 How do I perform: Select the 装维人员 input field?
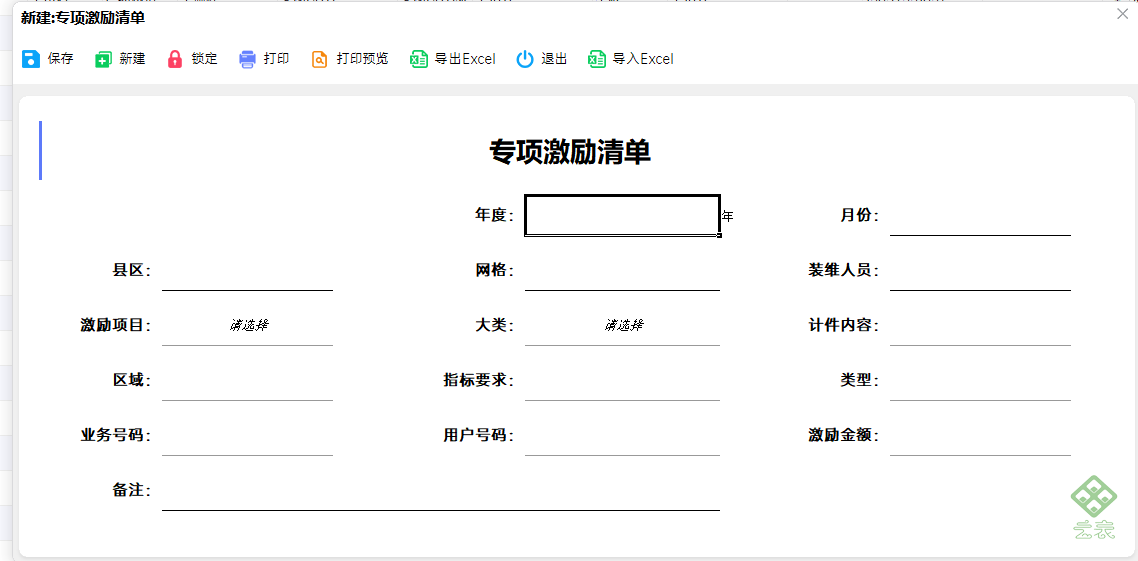[981, 271]
